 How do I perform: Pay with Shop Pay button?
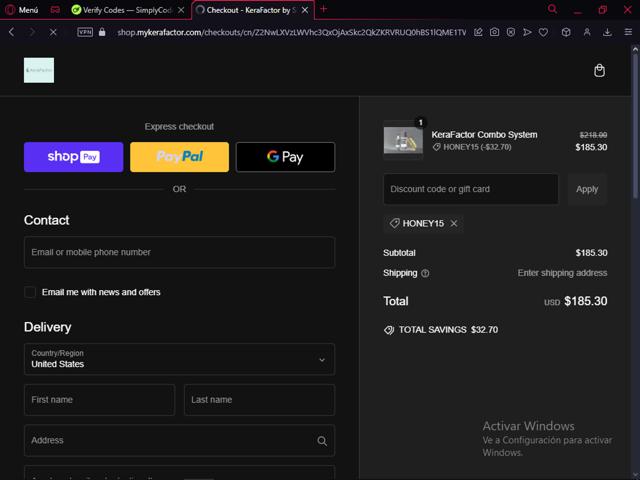pyautogui.click(x=73, y=157)
